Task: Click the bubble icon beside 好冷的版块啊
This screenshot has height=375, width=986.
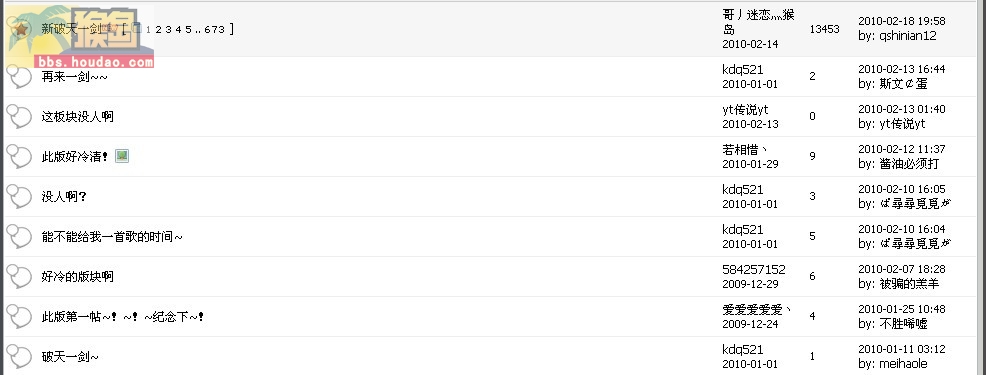Action: [19, 276]
